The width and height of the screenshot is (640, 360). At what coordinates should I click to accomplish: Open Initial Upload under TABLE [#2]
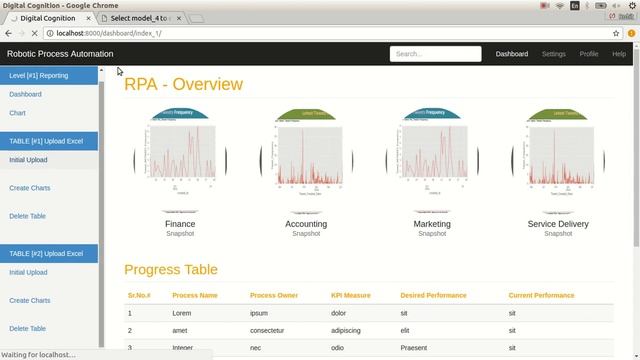click(28, 273)
